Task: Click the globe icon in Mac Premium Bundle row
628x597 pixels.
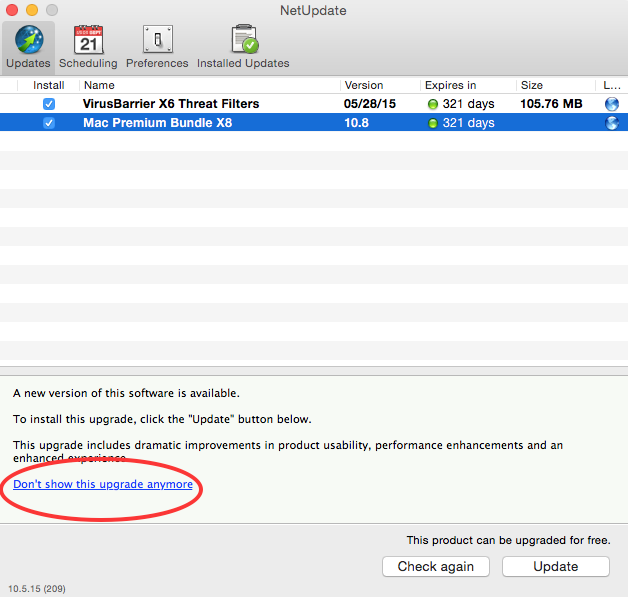Action: (612, 123)
